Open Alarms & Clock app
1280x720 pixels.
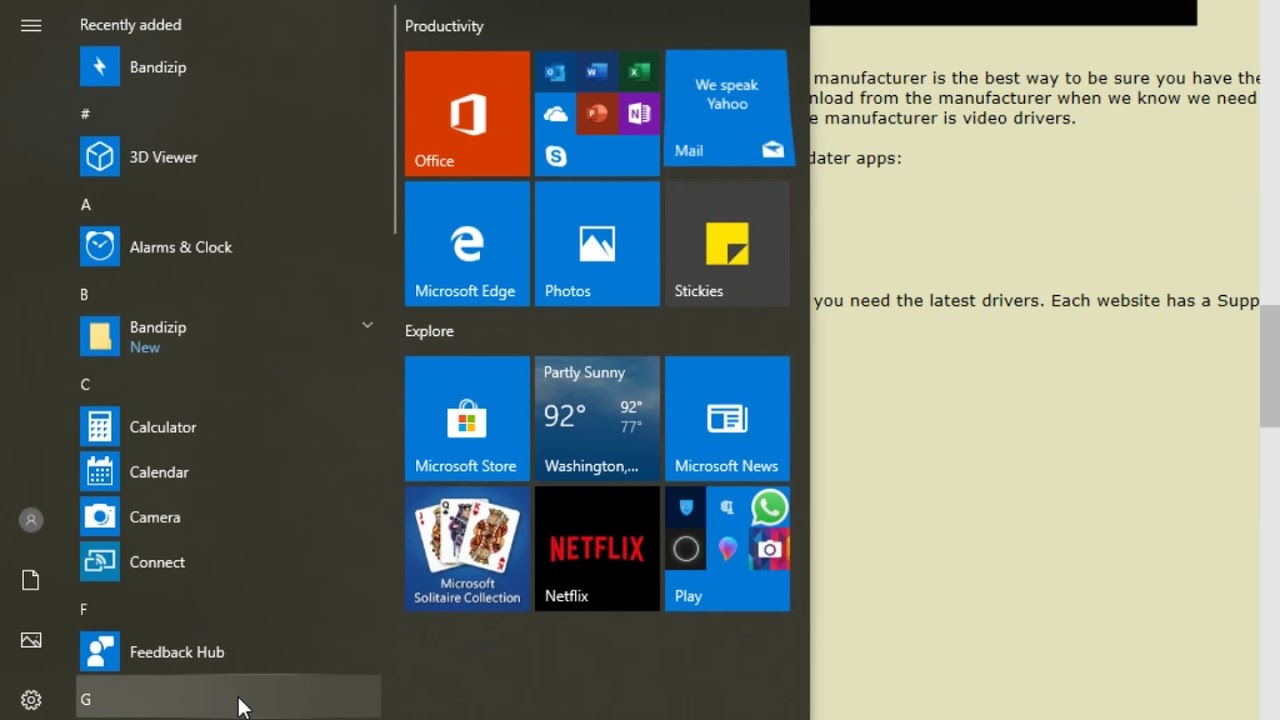coord(228,247)
